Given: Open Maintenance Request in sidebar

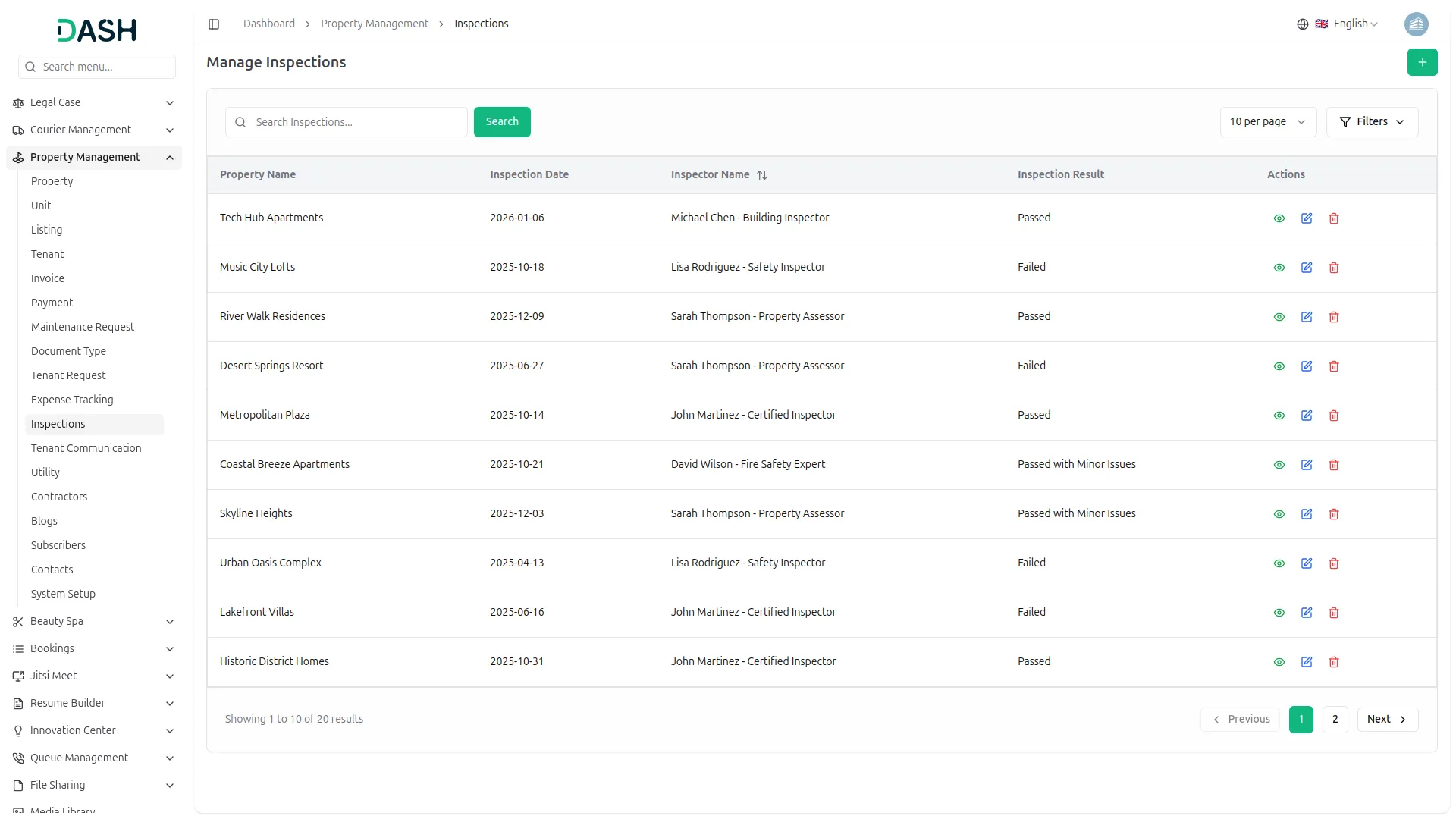Looking at the screenshot, I should [x=83, y=327].
